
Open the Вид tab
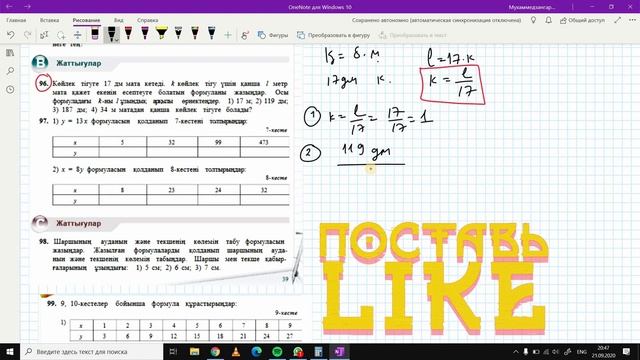coord(118,20)
